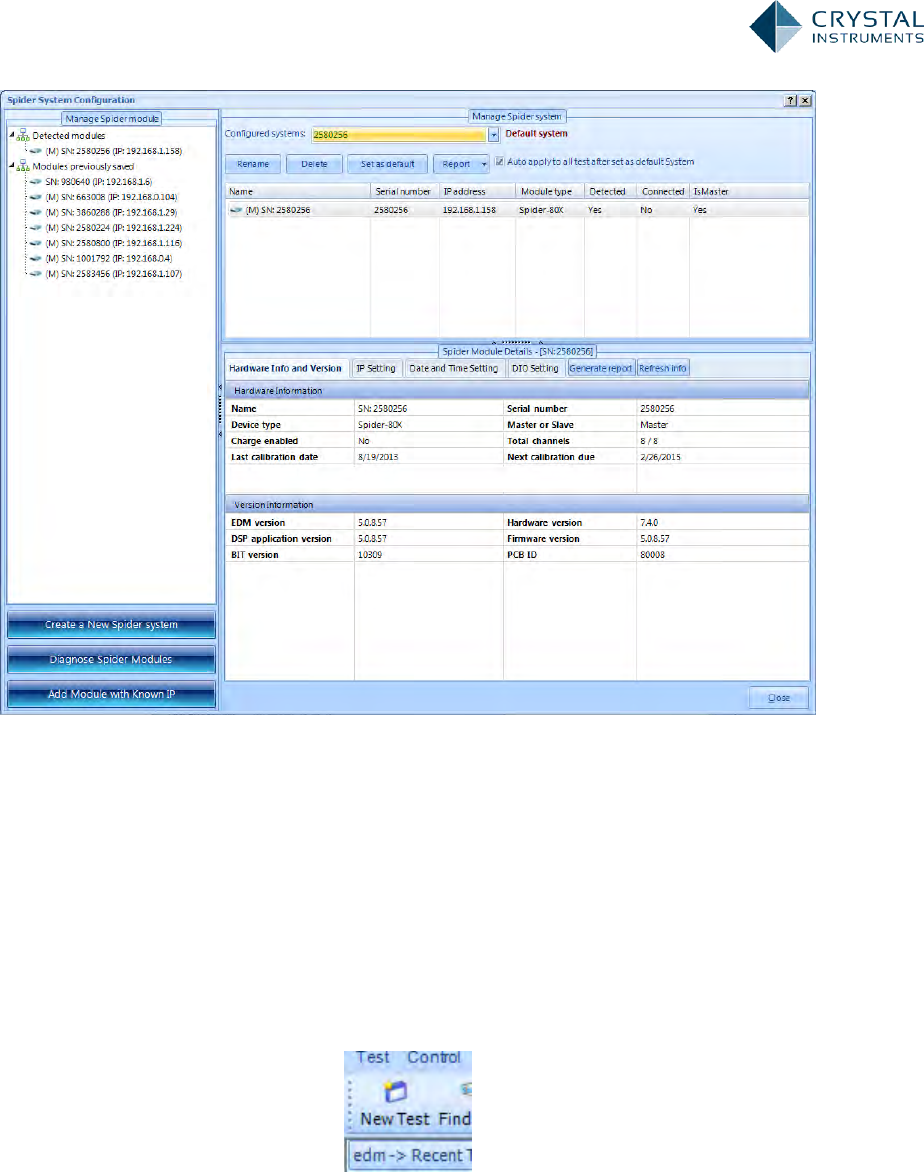924x1172 pixels.
Task: Click the Connected column header
Action: click(662, 191)
